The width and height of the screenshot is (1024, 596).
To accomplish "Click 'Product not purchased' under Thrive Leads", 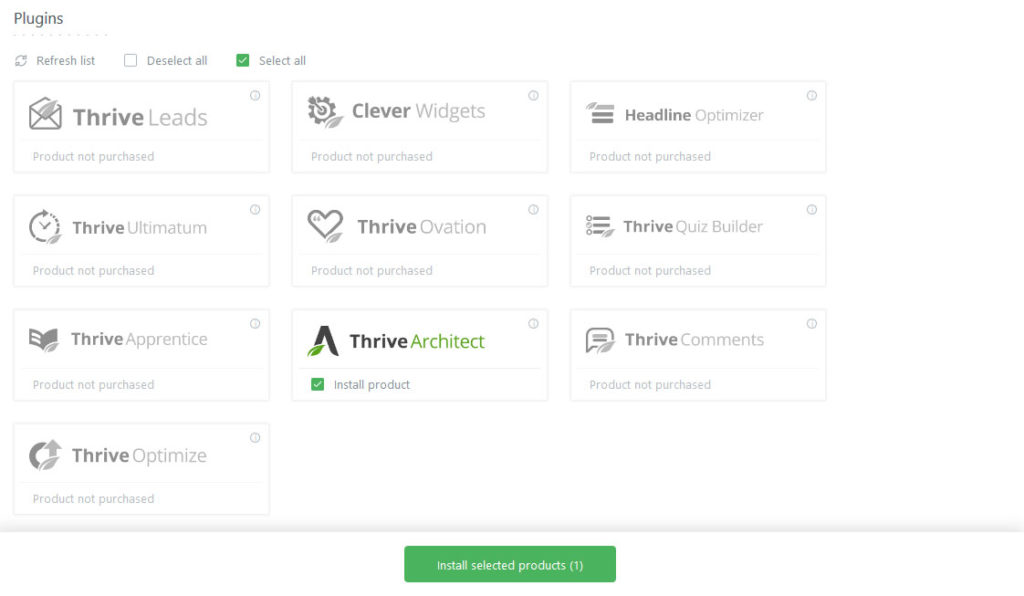I will click(93, 157).
